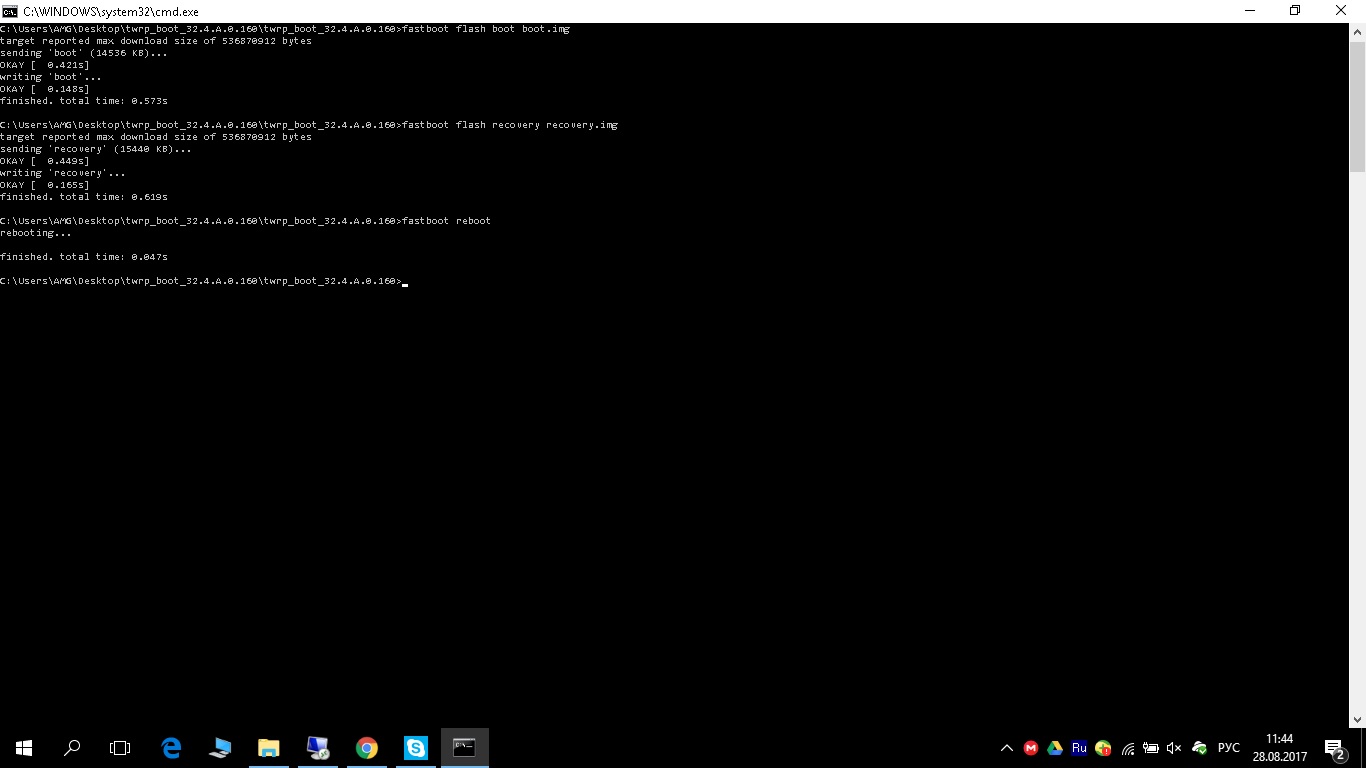The image size is (1366, 768).
Task: Open Action Center notifications
Action: pos(1334,748)
